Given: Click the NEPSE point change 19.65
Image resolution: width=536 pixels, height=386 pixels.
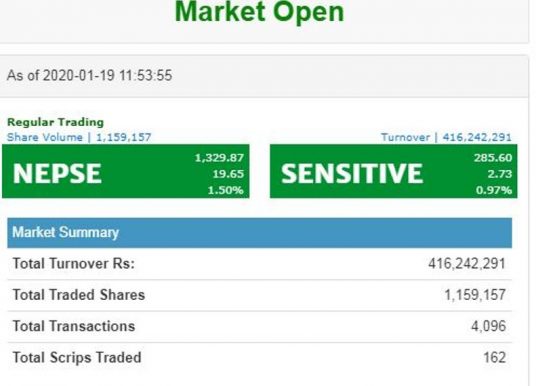Looking at the screenshot, I should pyautogui.click(x=228, y=174).
